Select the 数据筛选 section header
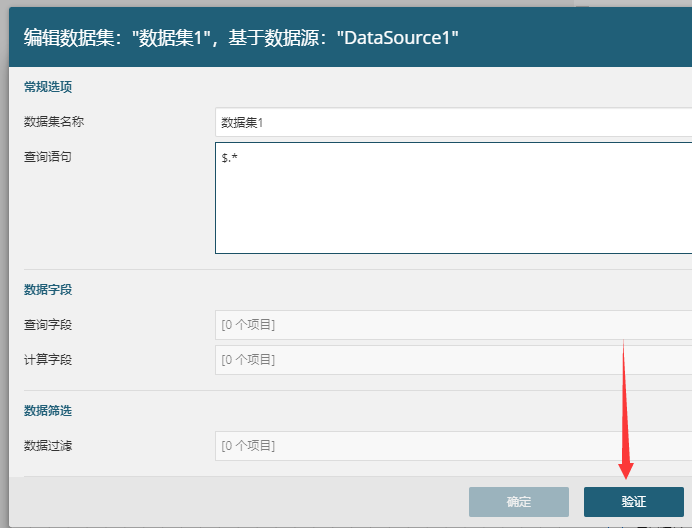692x528 pixels. tap(48, 411)
